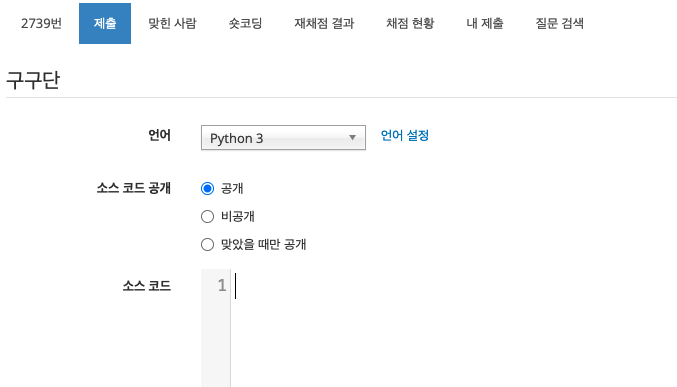Click the 소스 코드 field label
This screenshot has height=387, width=677.
(147, 285)
